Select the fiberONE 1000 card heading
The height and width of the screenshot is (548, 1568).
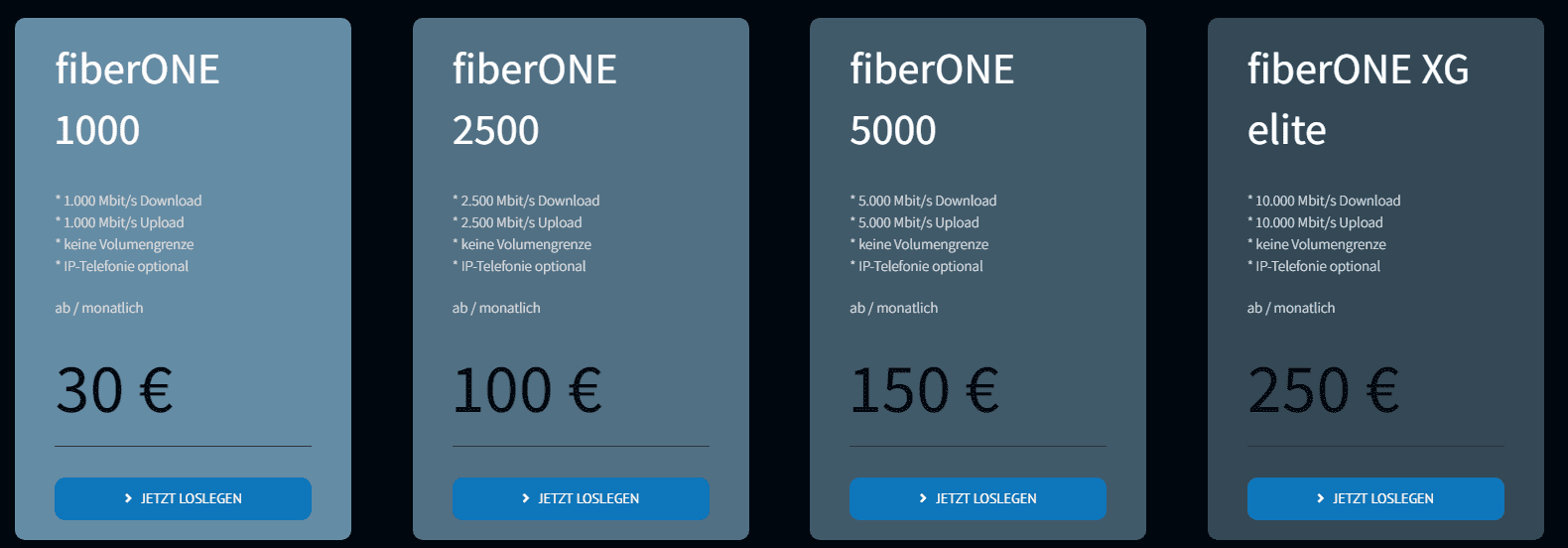click(x=137, y=99)
